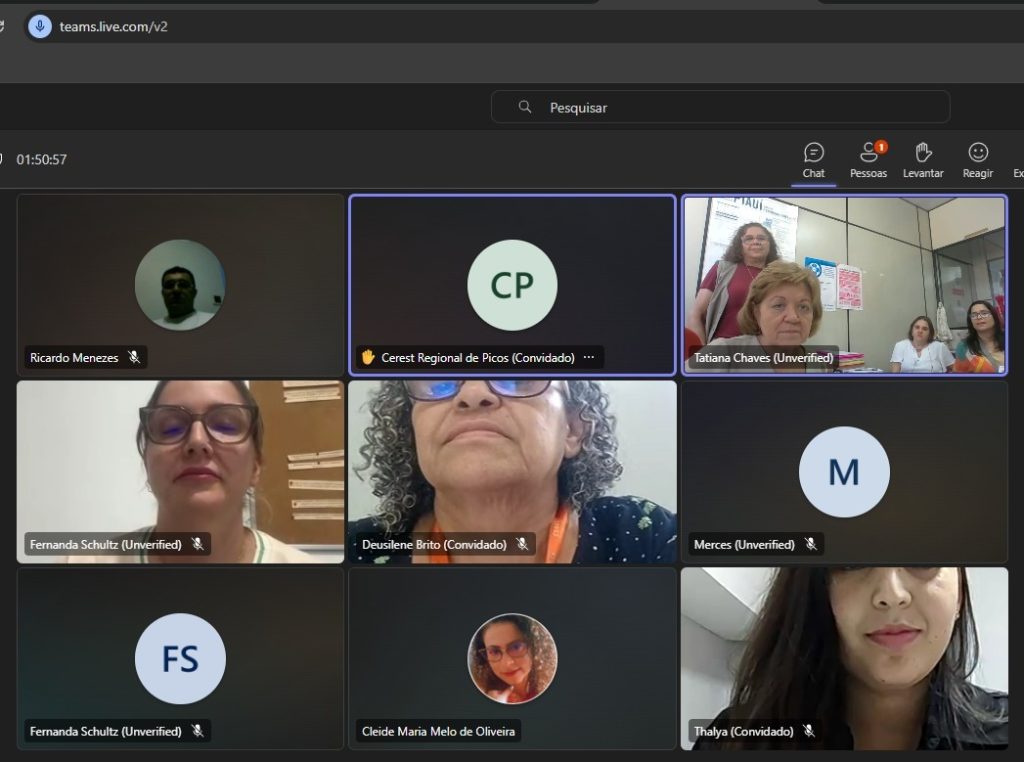The image size is (1024, 762).
Task: Click the microphone icon in the address bar
Action: coord(40,27)
